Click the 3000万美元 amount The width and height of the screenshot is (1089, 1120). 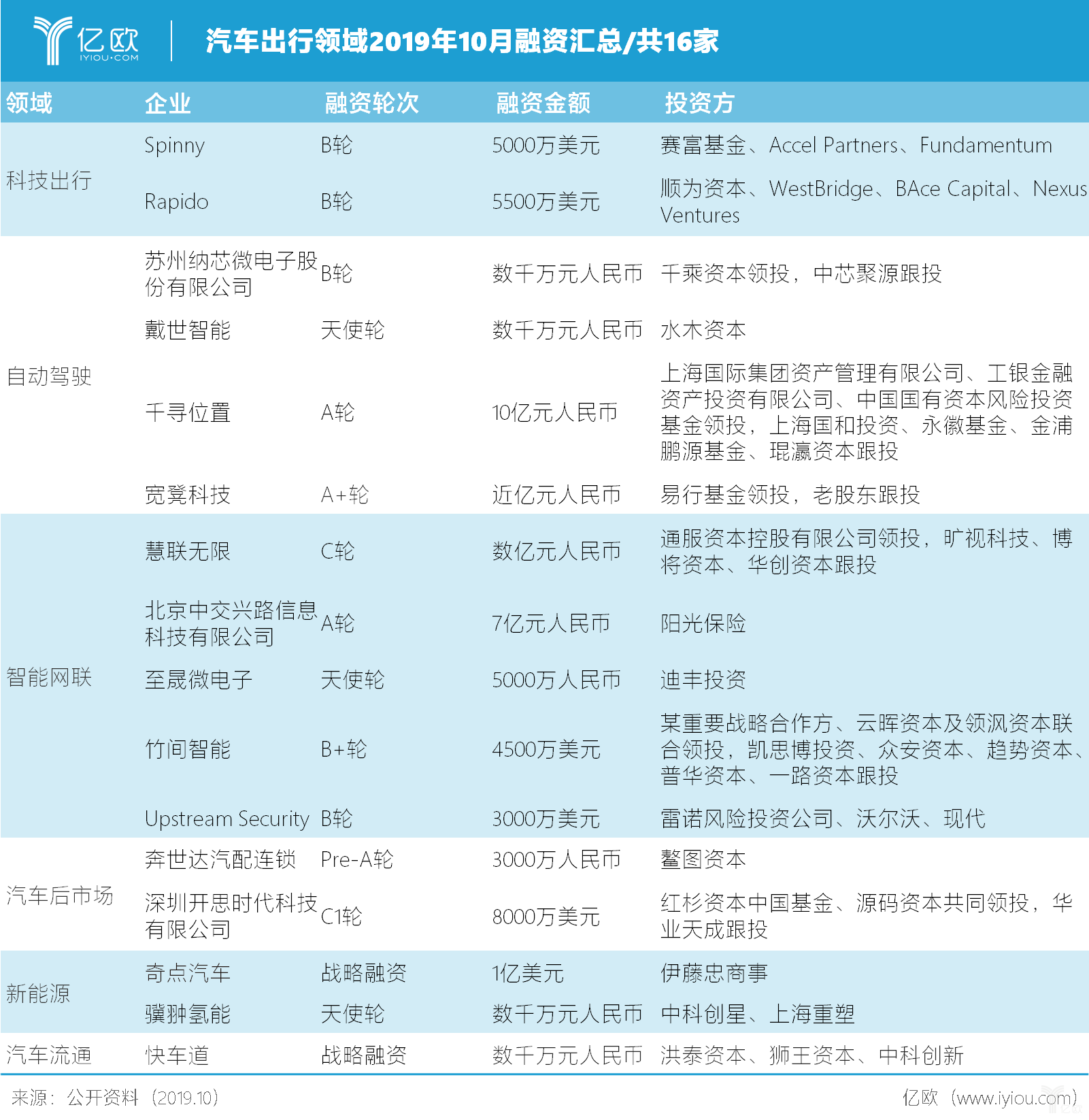(546, 819)
